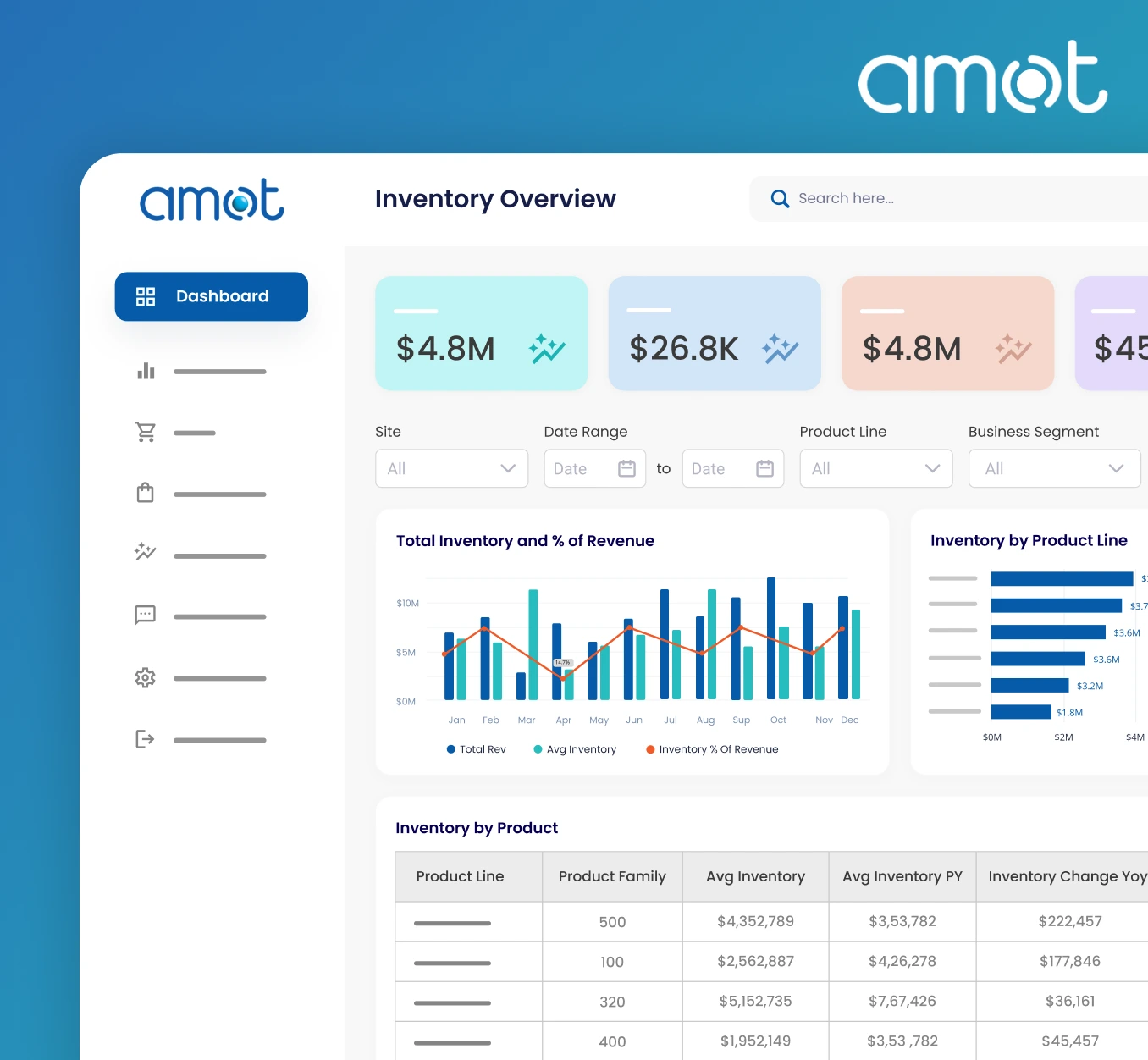This screenshot has height=1060, width=1148.
Task: Click the search magnifier icon
Action: (780, 198)
